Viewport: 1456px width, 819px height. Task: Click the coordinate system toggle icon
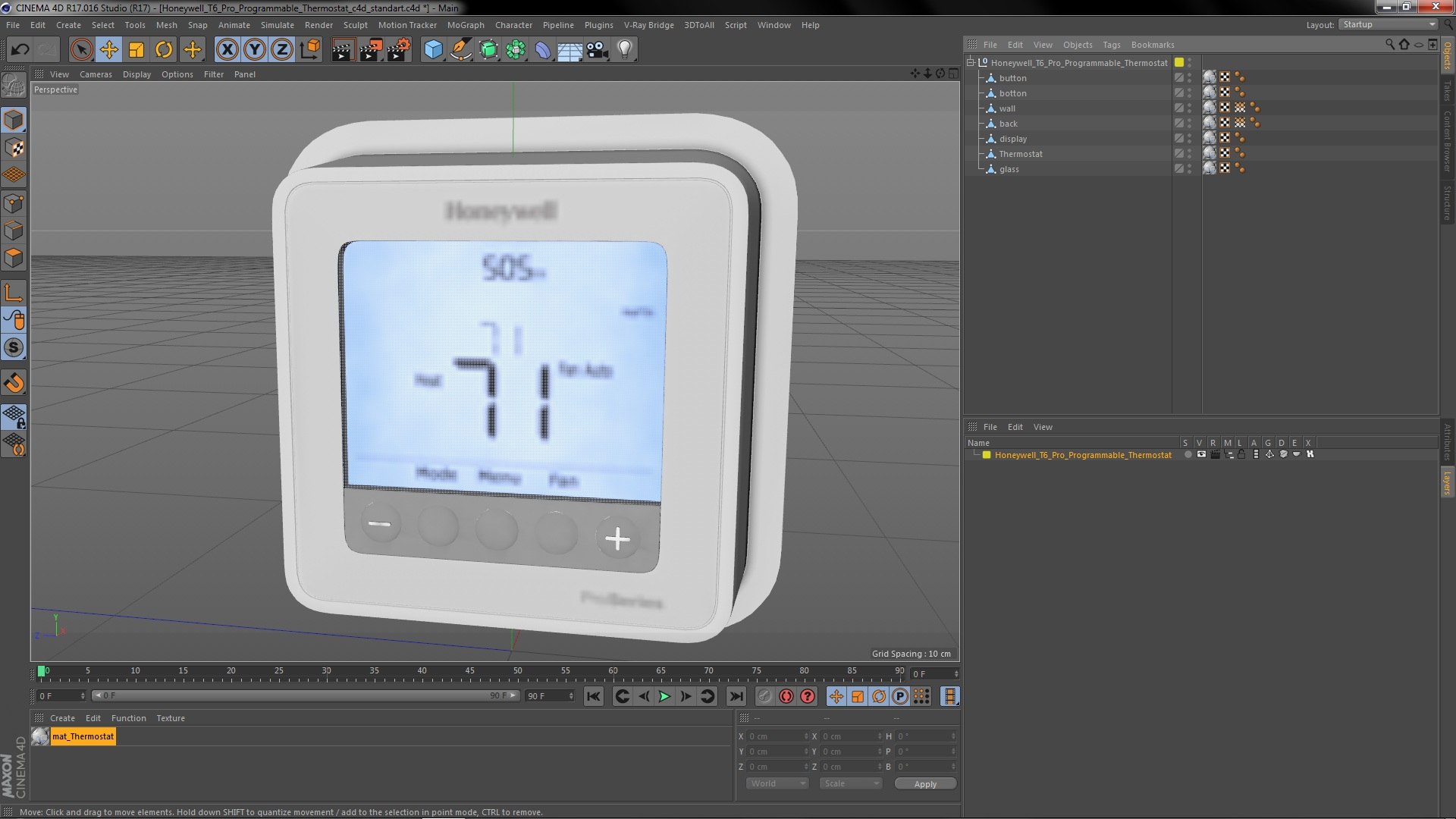point(310,50)
